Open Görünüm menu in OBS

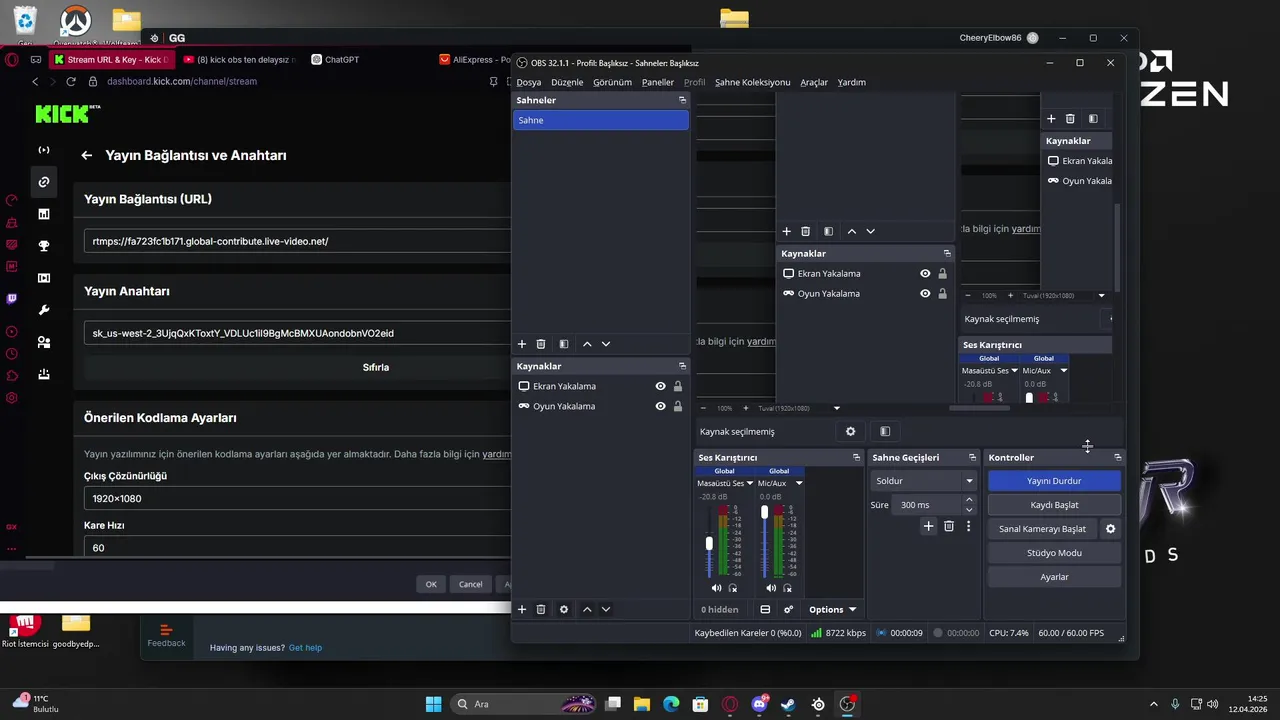(612, 82)
